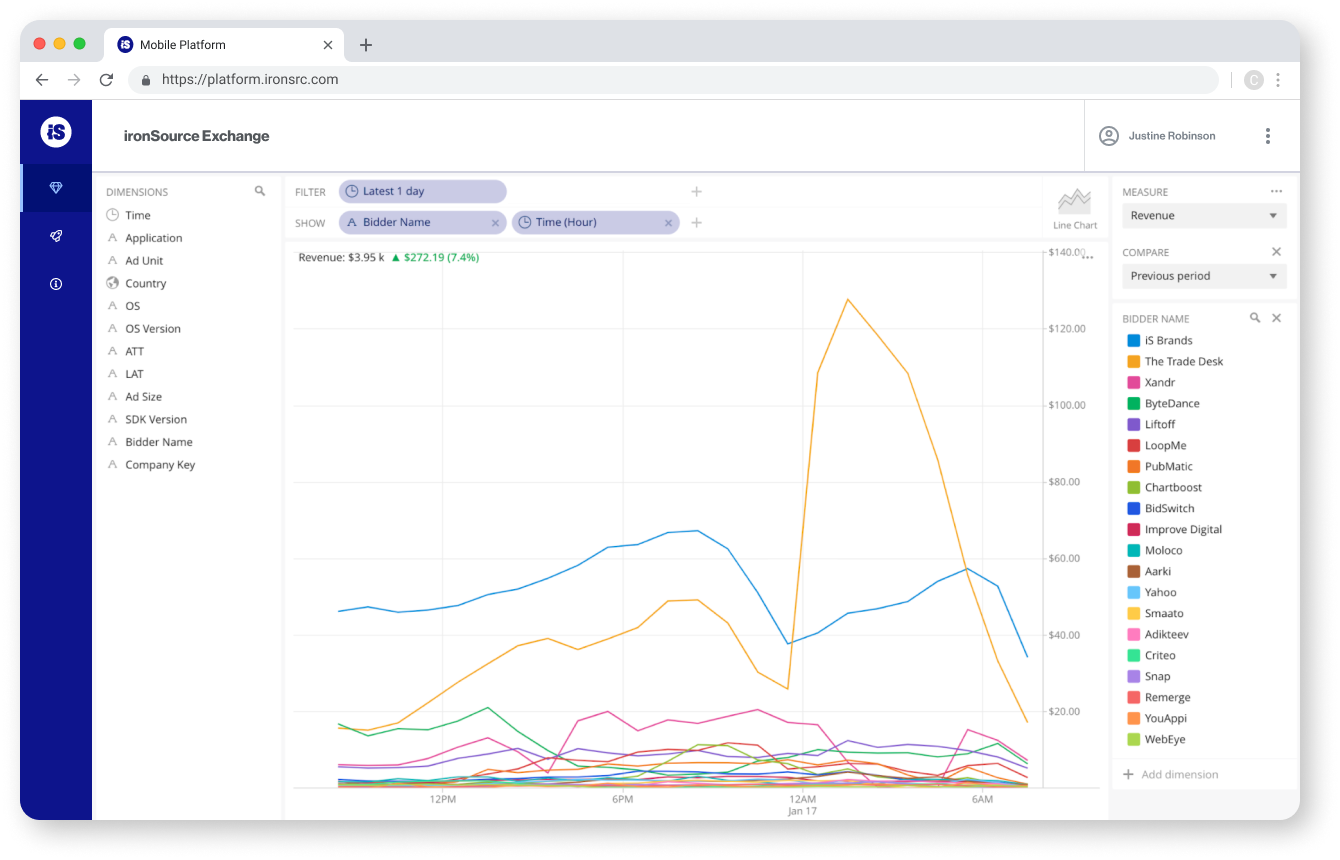Toggle Liftoff legend entry

coord(1151,425)
